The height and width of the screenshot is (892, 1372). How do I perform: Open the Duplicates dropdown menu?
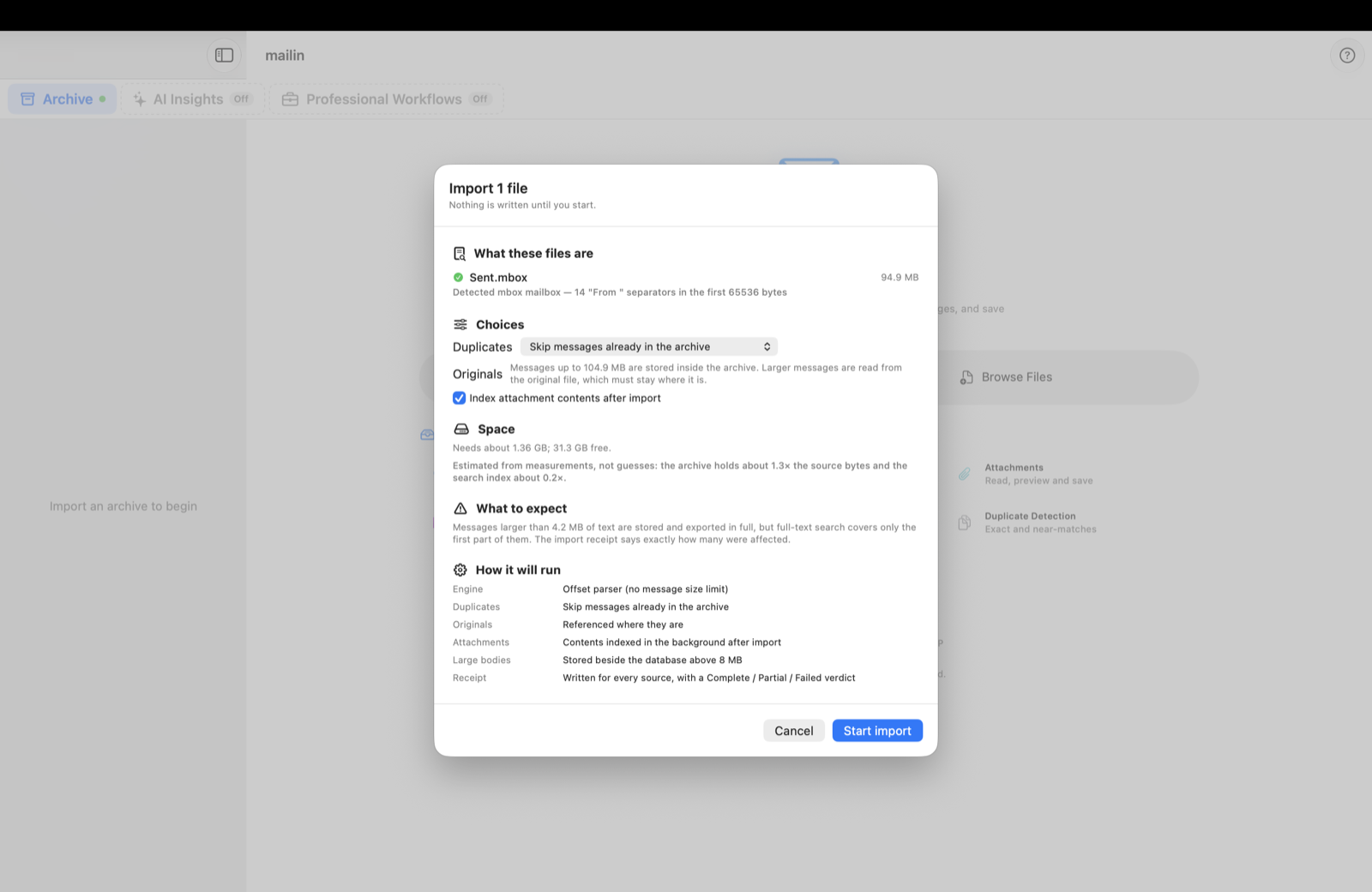pos(649,347)
